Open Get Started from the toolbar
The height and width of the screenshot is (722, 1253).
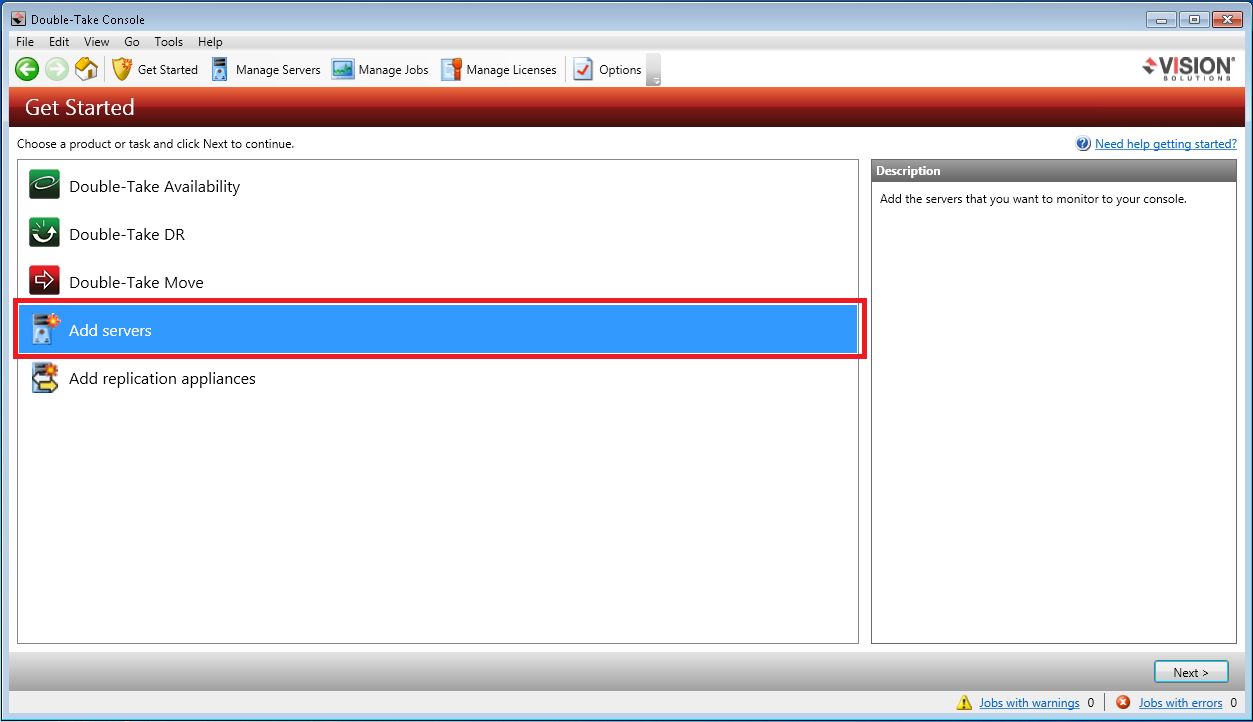coord(155,69)
